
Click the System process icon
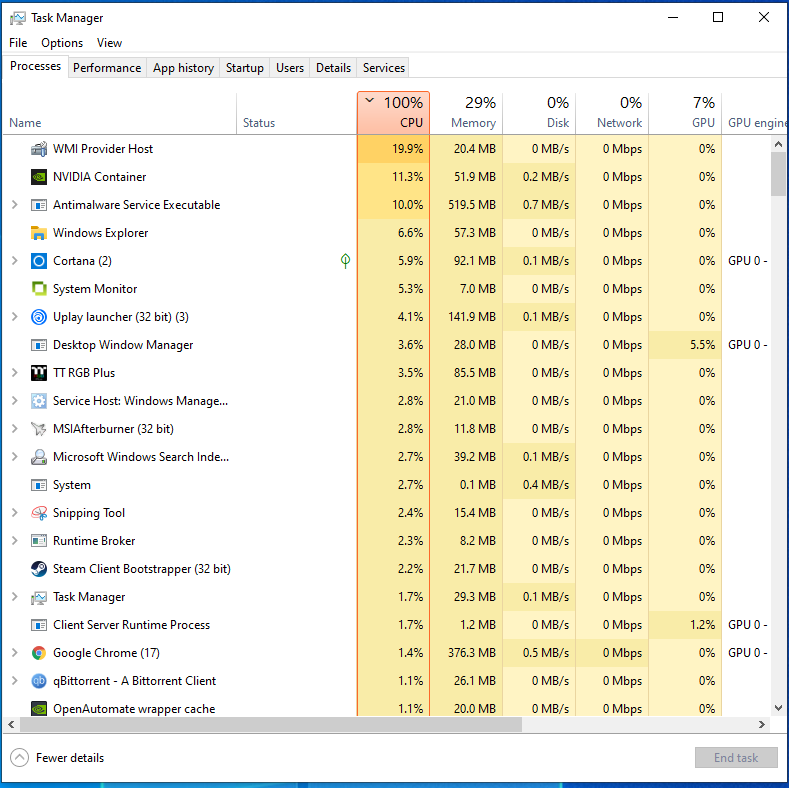tap(39, 485)
